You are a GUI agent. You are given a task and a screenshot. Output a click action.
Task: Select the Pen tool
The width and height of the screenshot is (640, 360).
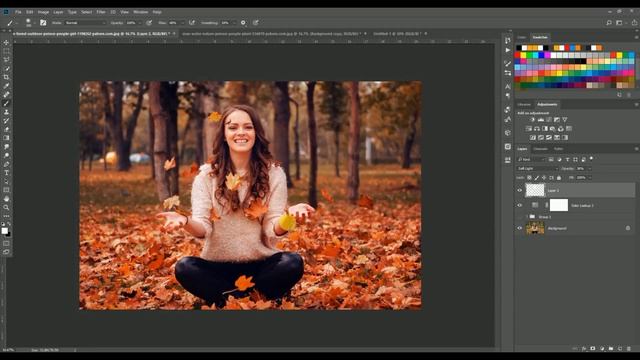click(x=6, y=164)
